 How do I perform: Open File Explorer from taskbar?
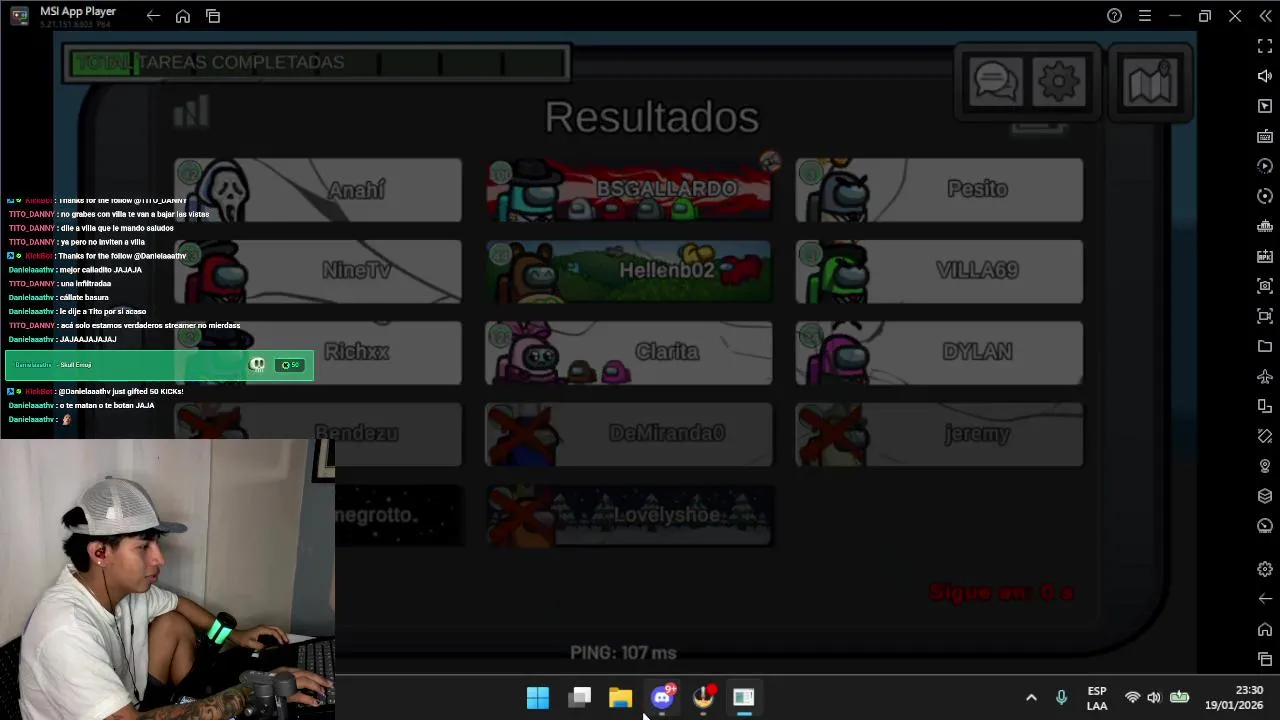[620, 697]
